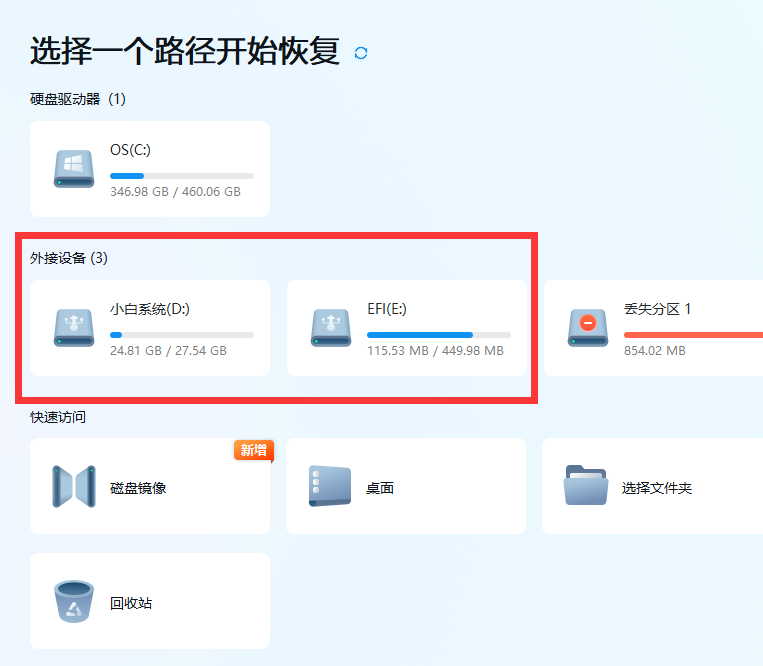This screenshot has width=763, height=666.
Task: Click the refresh icon beside the title
Action: coord(361,53)
